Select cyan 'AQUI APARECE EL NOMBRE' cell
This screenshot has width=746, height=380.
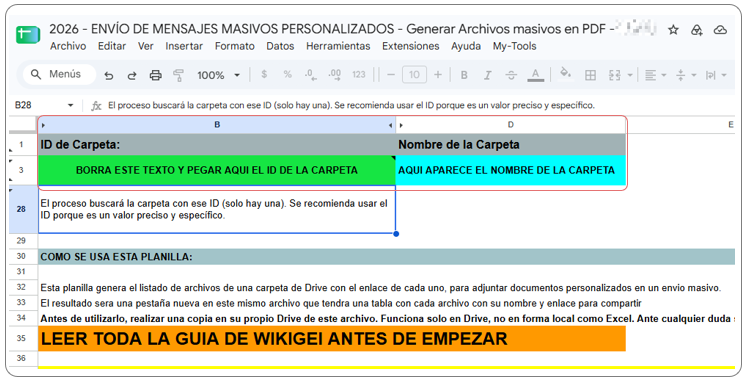pyautogui.click(x=510, y=170)
